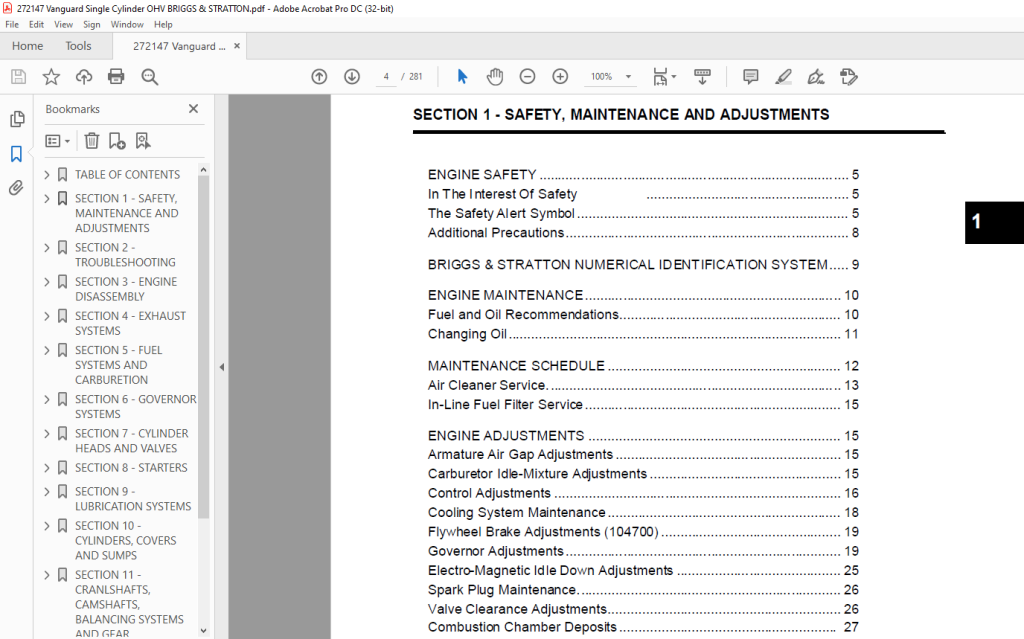Screen dimensions: 1024x639
Task: Select the SECTION 8 - STARTERS bookmark
Action: point(131,468)
